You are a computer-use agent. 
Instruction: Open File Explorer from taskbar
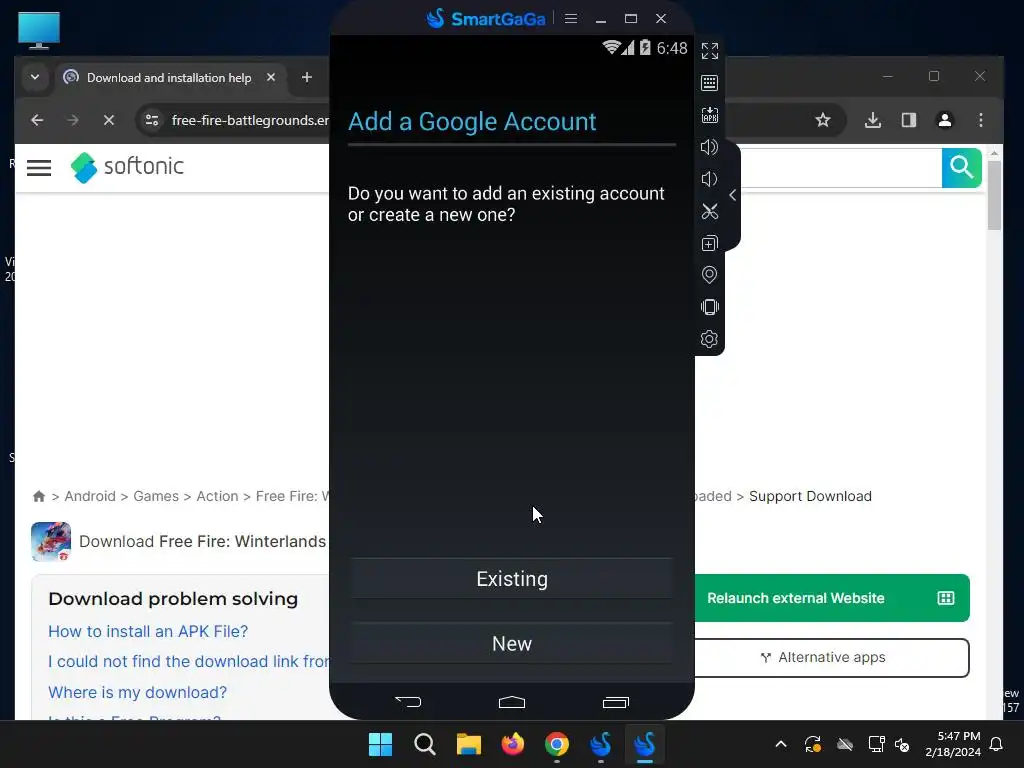pyautogui.click(x=469, y=744)
